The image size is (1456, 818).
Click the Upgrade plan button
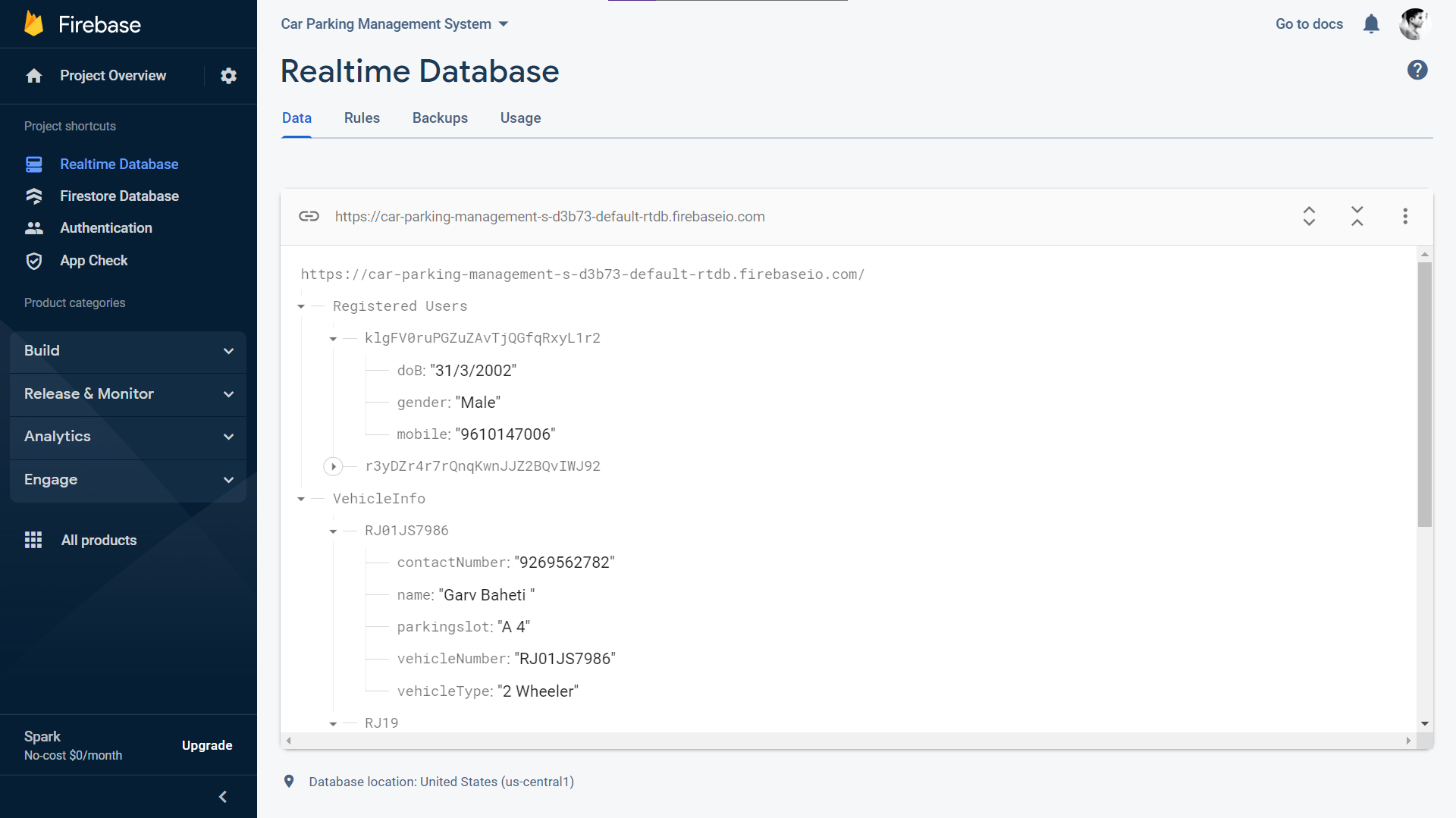[x=207, y=745]
